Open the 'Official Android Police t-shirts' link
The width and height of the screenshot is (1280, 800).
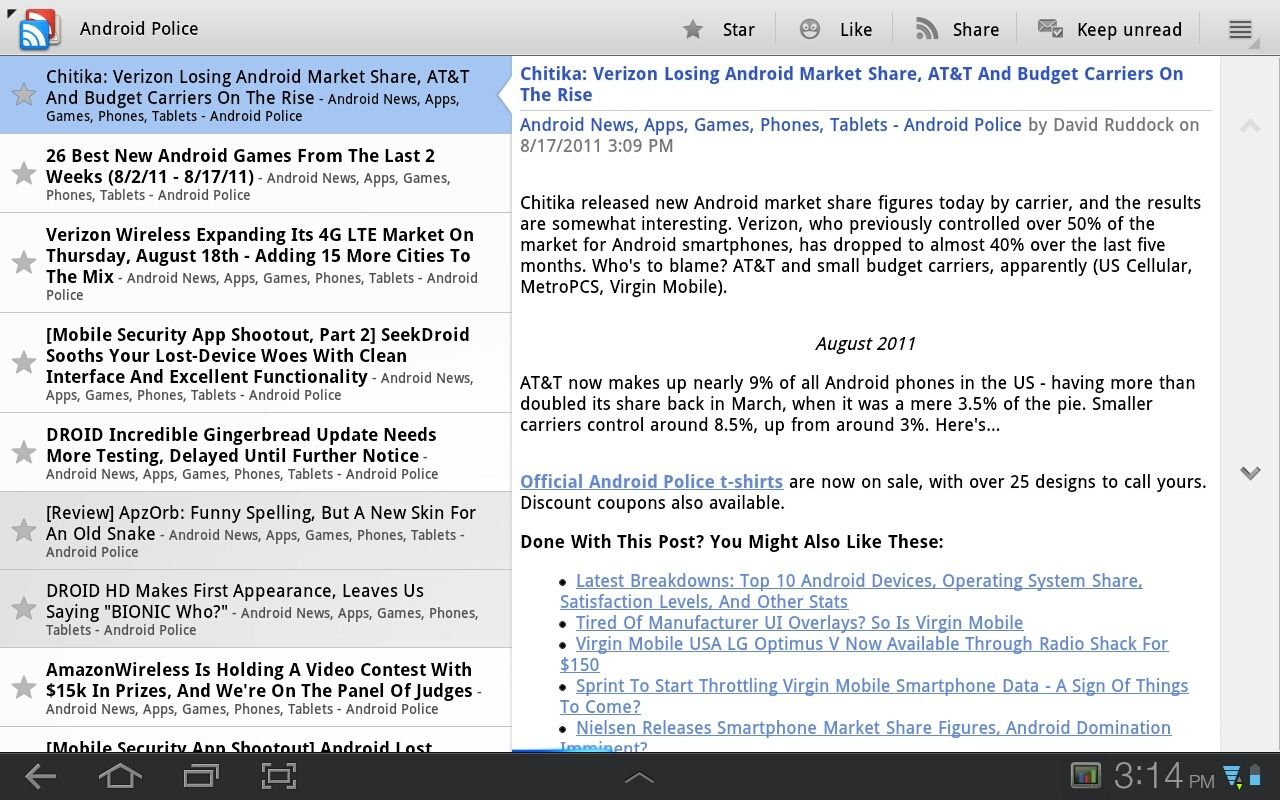coord(651,481)
